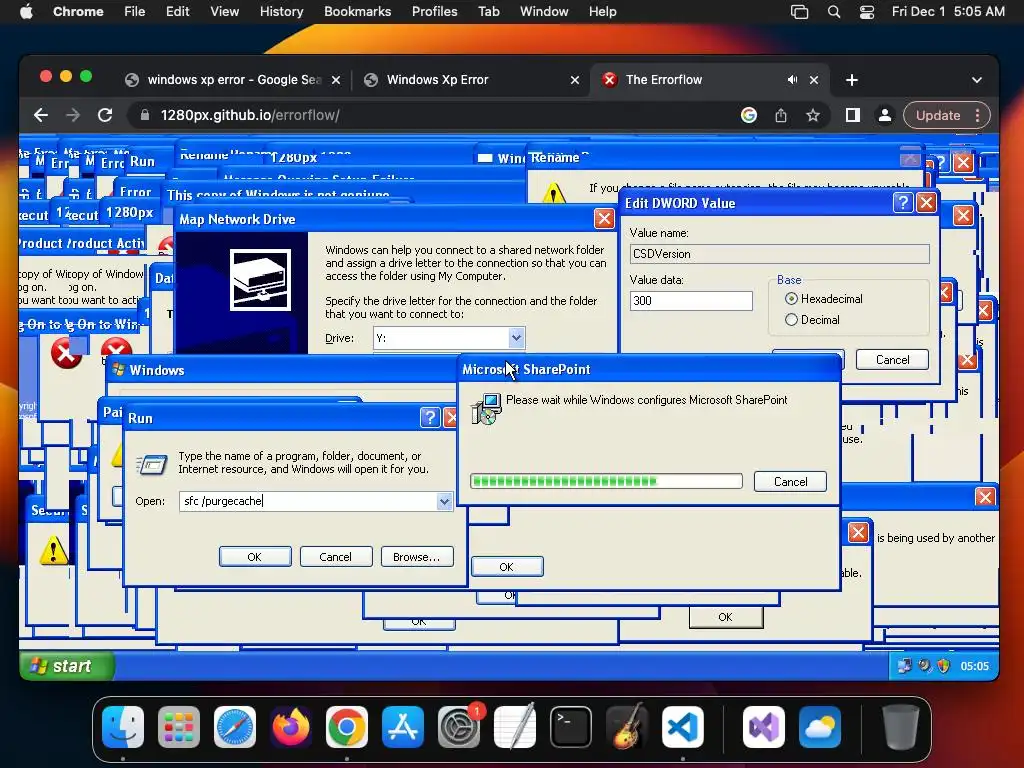Click OK in the Run dialog
1024x768 pixels.
(x=255, y=557)
